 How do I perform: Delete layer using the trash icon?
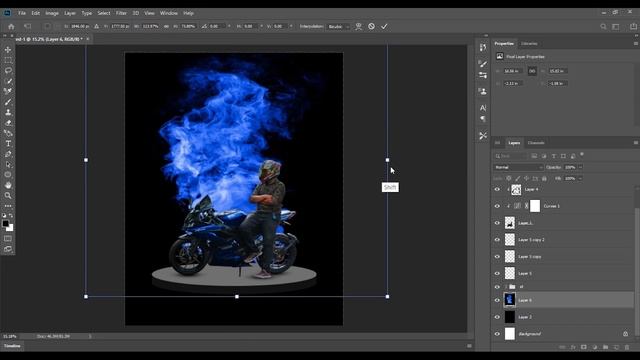[x=627, y=347]
